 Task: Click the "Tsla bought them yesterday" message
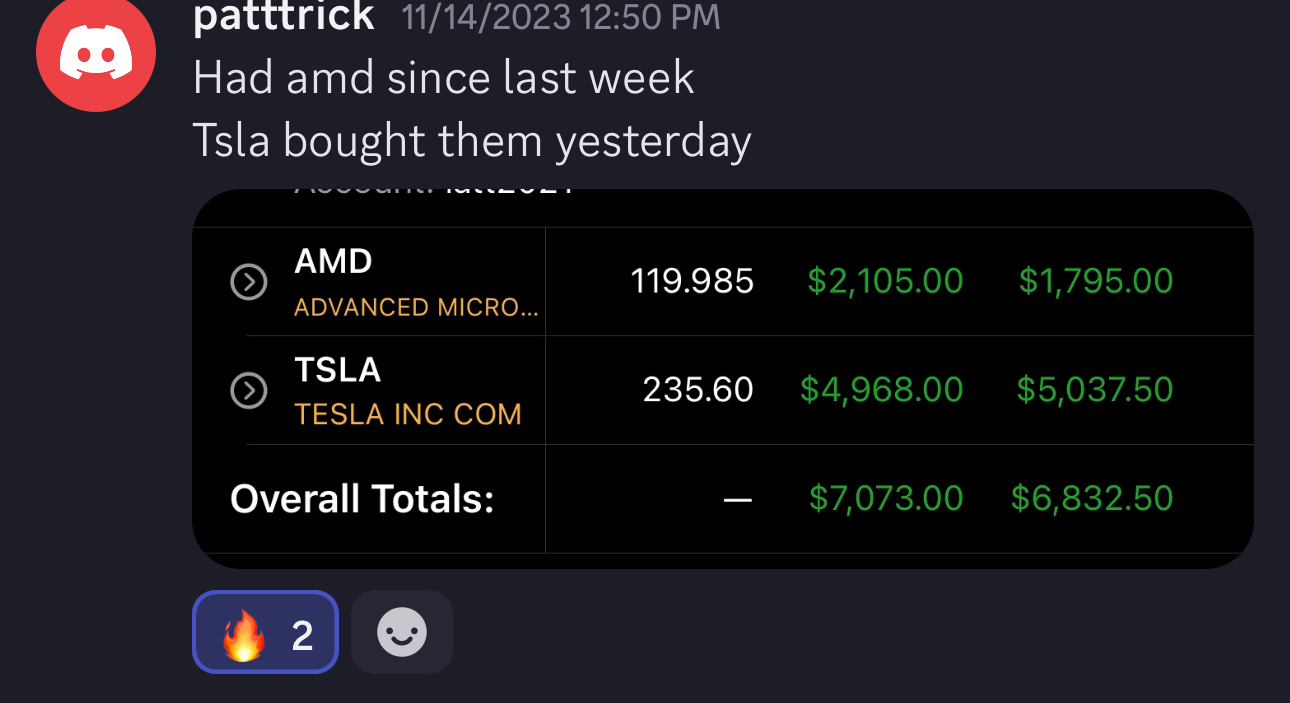click(471, 141)
